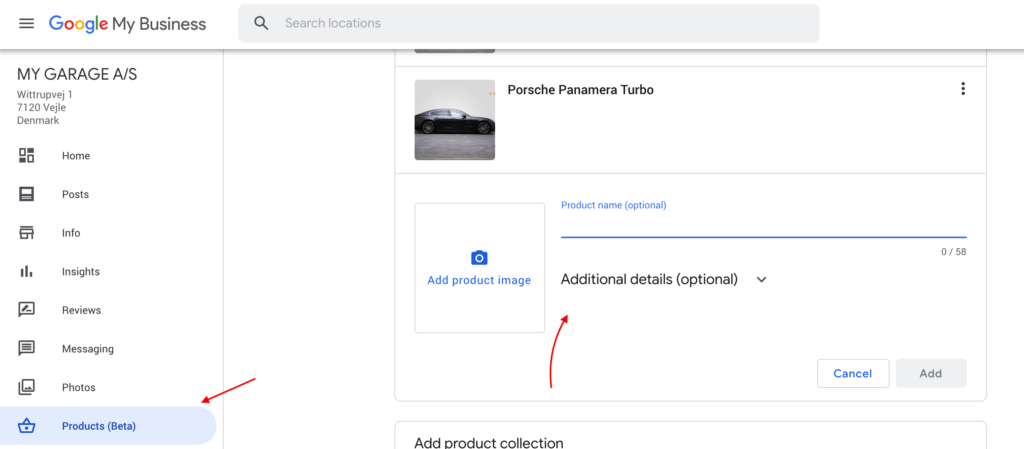Click the Search locations box

(528, 23)
